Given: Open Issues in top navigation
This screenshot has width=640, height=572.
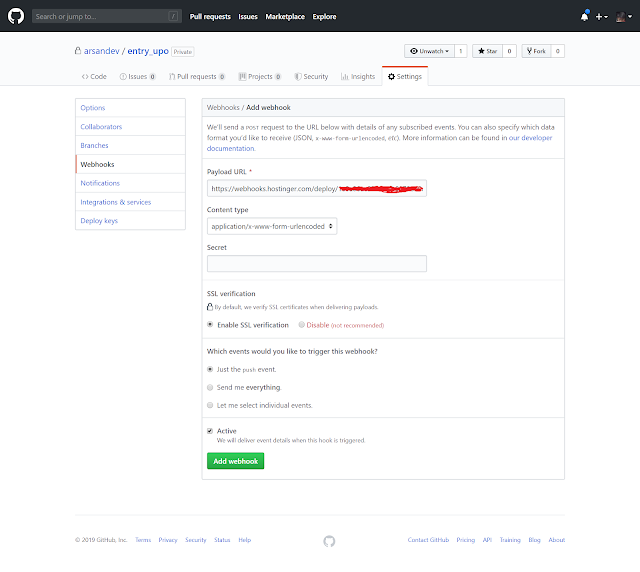Looking at the screenshot, I should pos(248,17).
